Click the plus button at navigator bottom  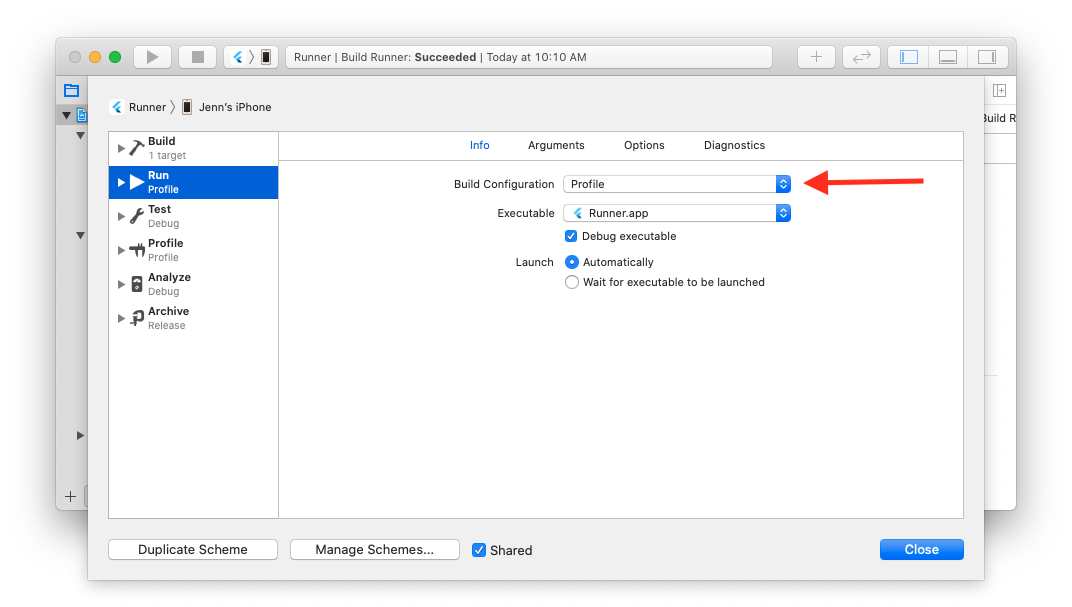pos(70,496)
